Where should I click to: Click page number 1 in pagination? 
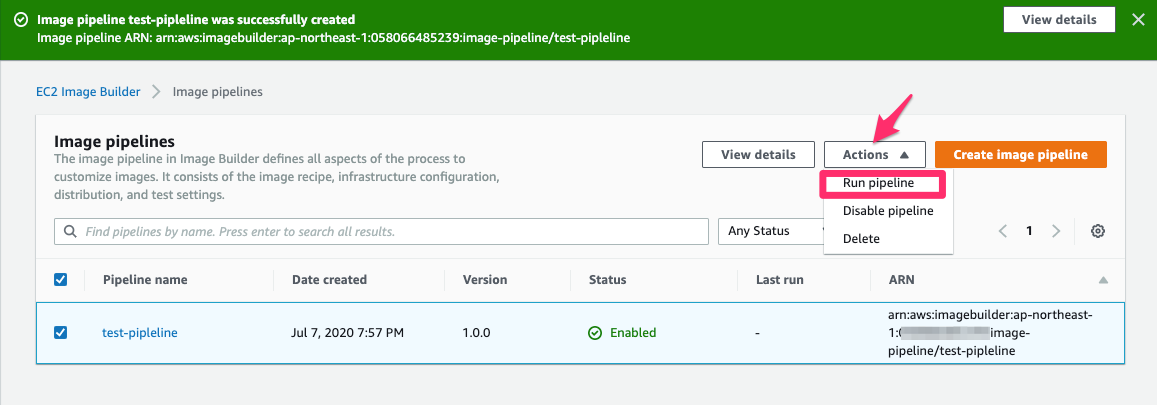click(1029, 232)
